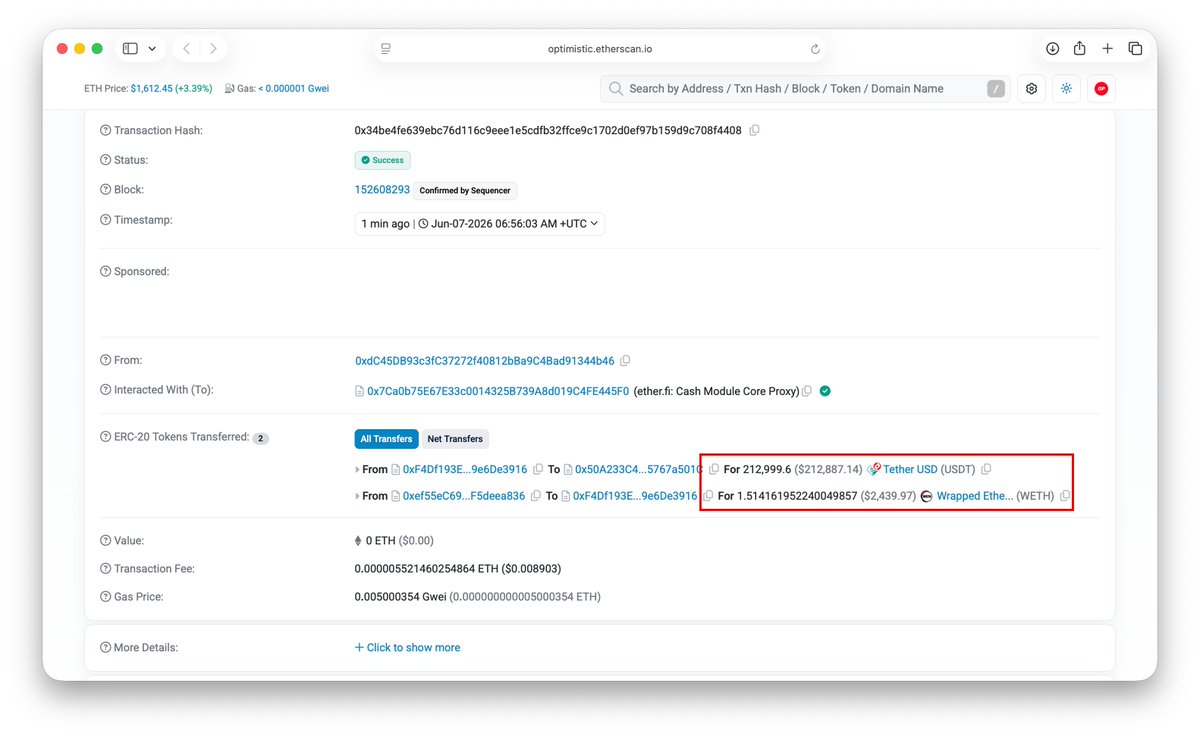This screenshot has height=737, width=1200.
Task: Expand Click to show more details
Action: 407,648
